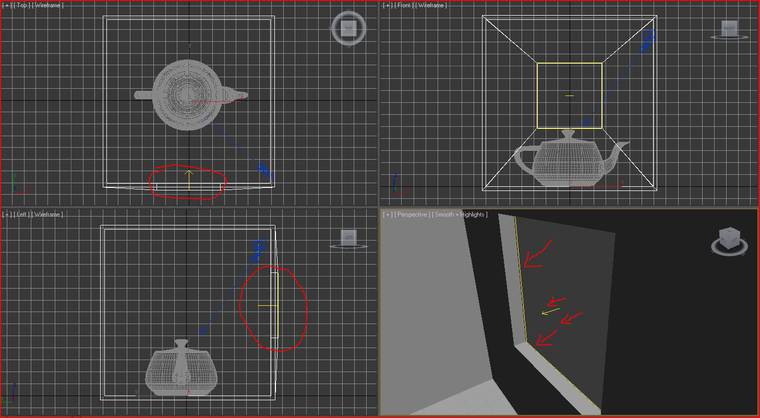Screen dimensions: 760x418
Task: Click the ViewCube in the Left viewport
Action: 348,239
